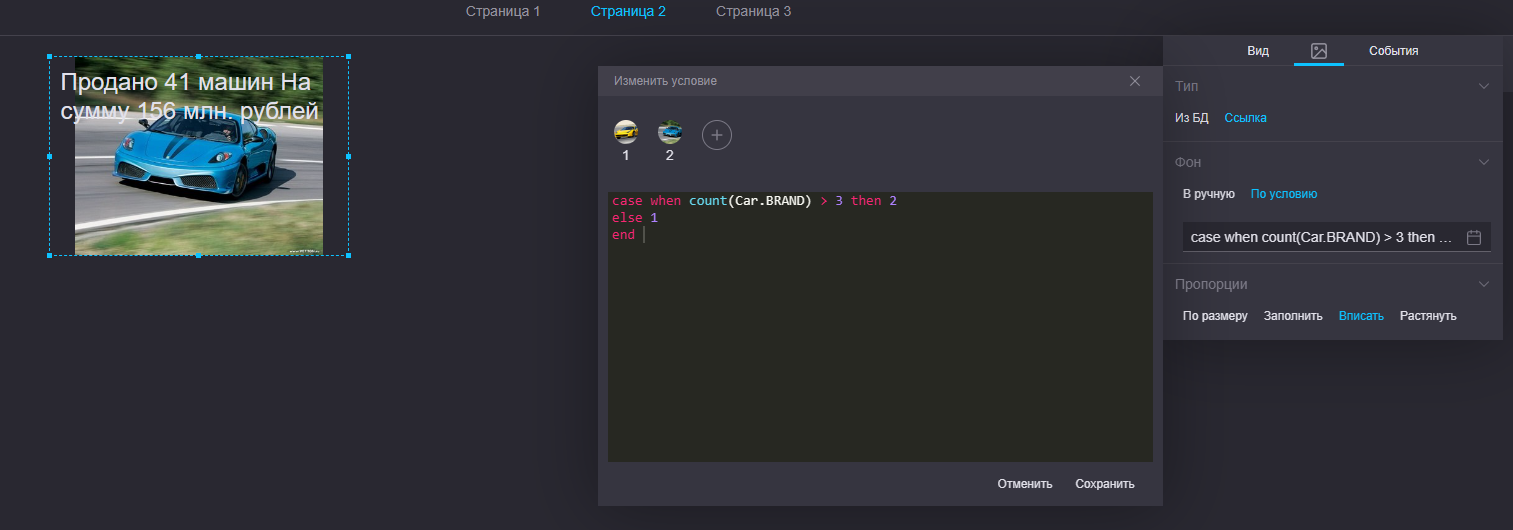This screenshot has width=1513, height=530.
Task: Collapse the Фон section
Action: [x=1483, y=161]
